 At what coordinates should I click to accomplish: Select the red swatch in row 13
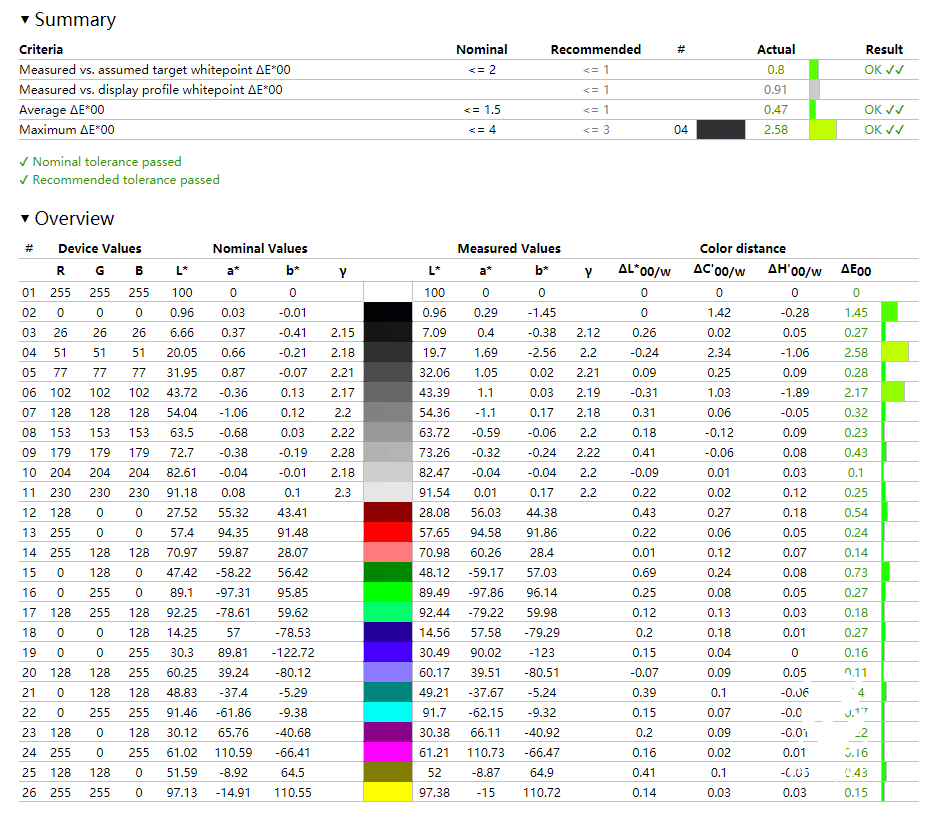point(387,533)
